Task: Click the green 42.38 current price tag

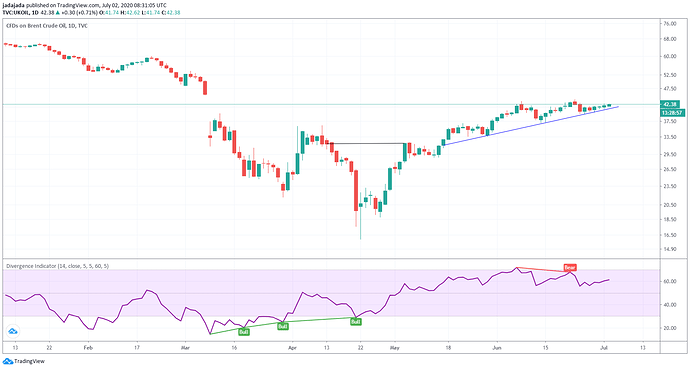Action: (670, 104)
